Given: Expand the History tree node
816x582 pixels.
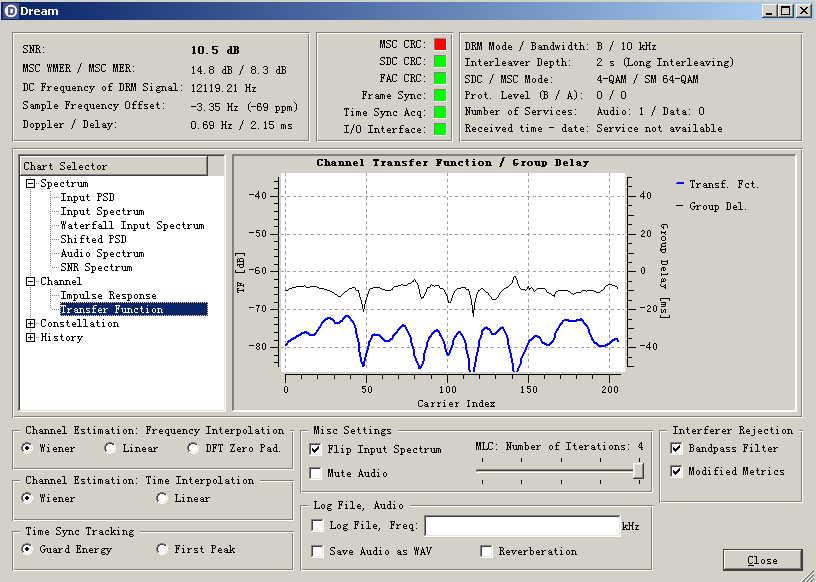Looking at the screenshot, I should (x=31, y=338).
